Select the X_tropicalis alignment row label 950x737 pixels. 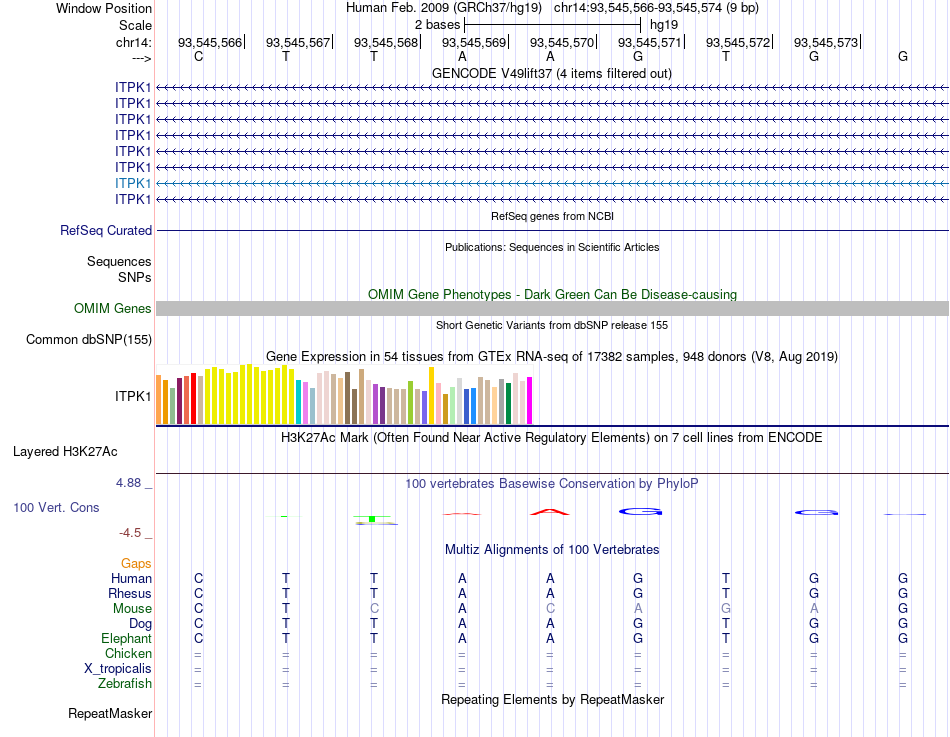(x=118, y=669)
